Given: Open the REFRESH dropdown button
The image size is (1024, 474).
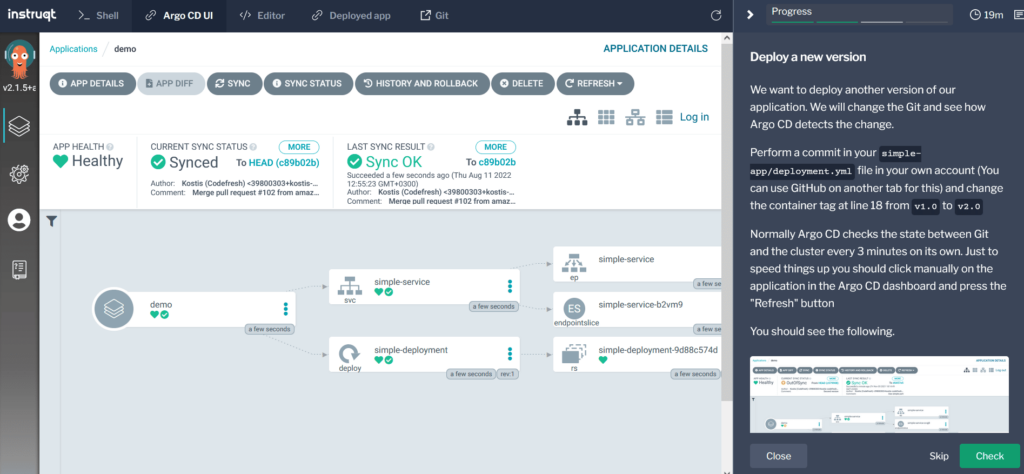Looking at the screenshot, I should click(x=594, y=84).
